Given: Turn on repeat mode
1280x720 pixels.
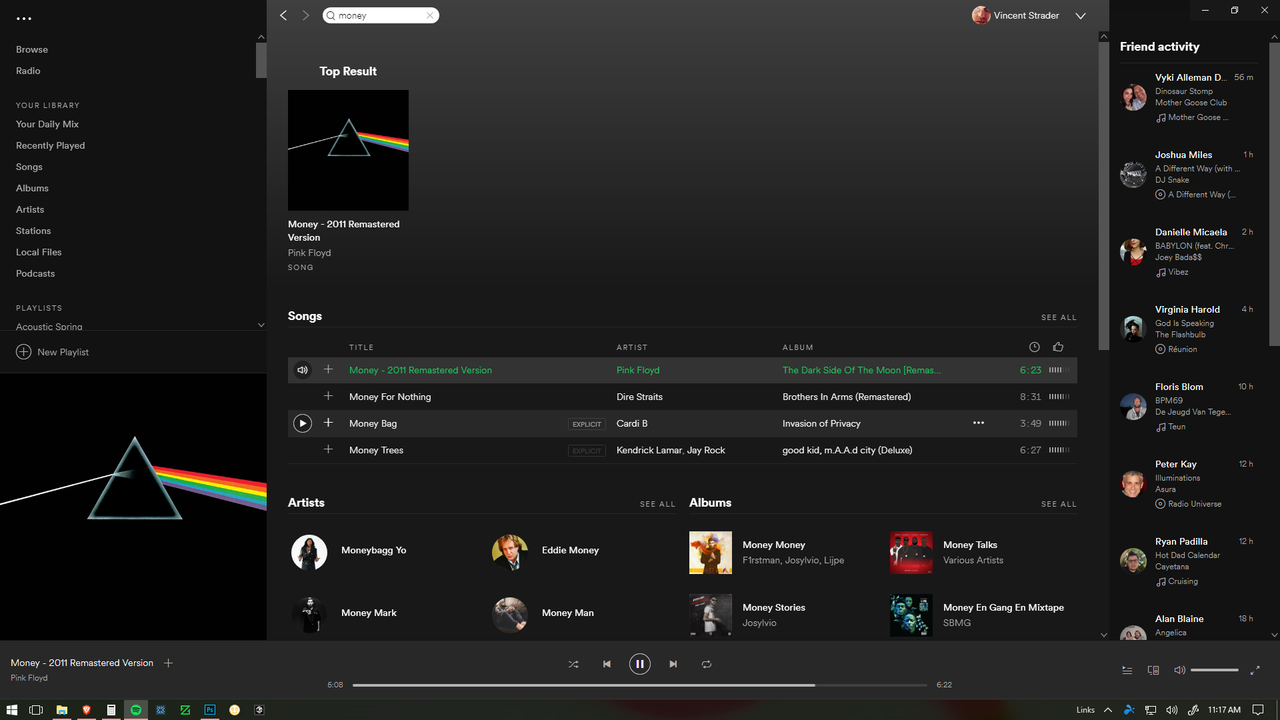Looking at the screenshot, I should (x=706, y=663).
